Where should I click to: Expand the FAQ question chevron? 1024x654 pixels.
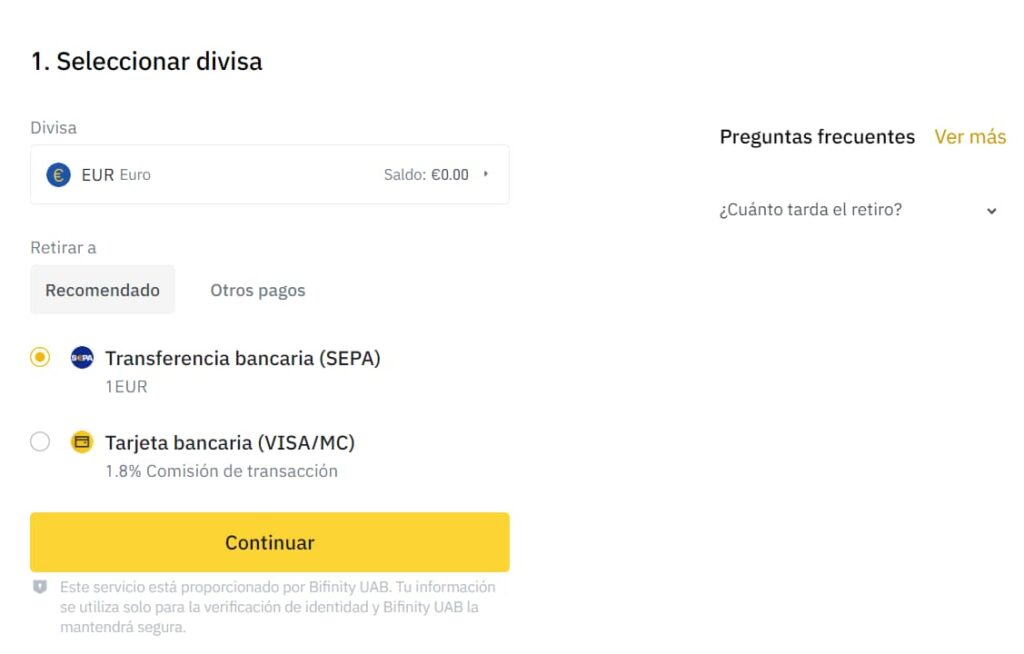click(991, 211)
